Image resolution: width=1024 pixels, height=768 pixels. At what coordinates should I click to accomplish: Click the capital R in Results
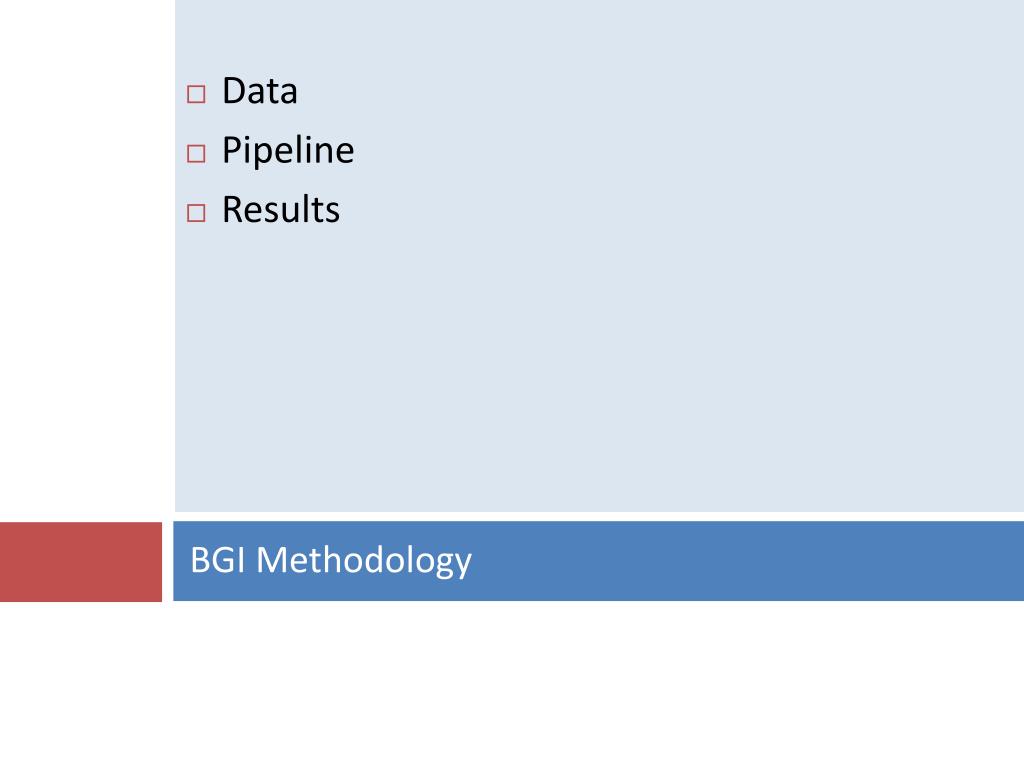point(234,210)
